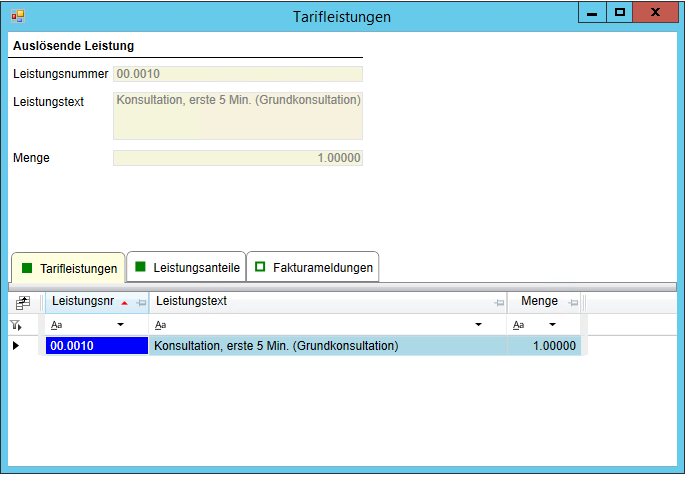The height and width of the screenshot is (479, 690).
Task: Click the Menge field showing 1.00000 in the form
Action: pyautogui.click(x=238, y=158)
